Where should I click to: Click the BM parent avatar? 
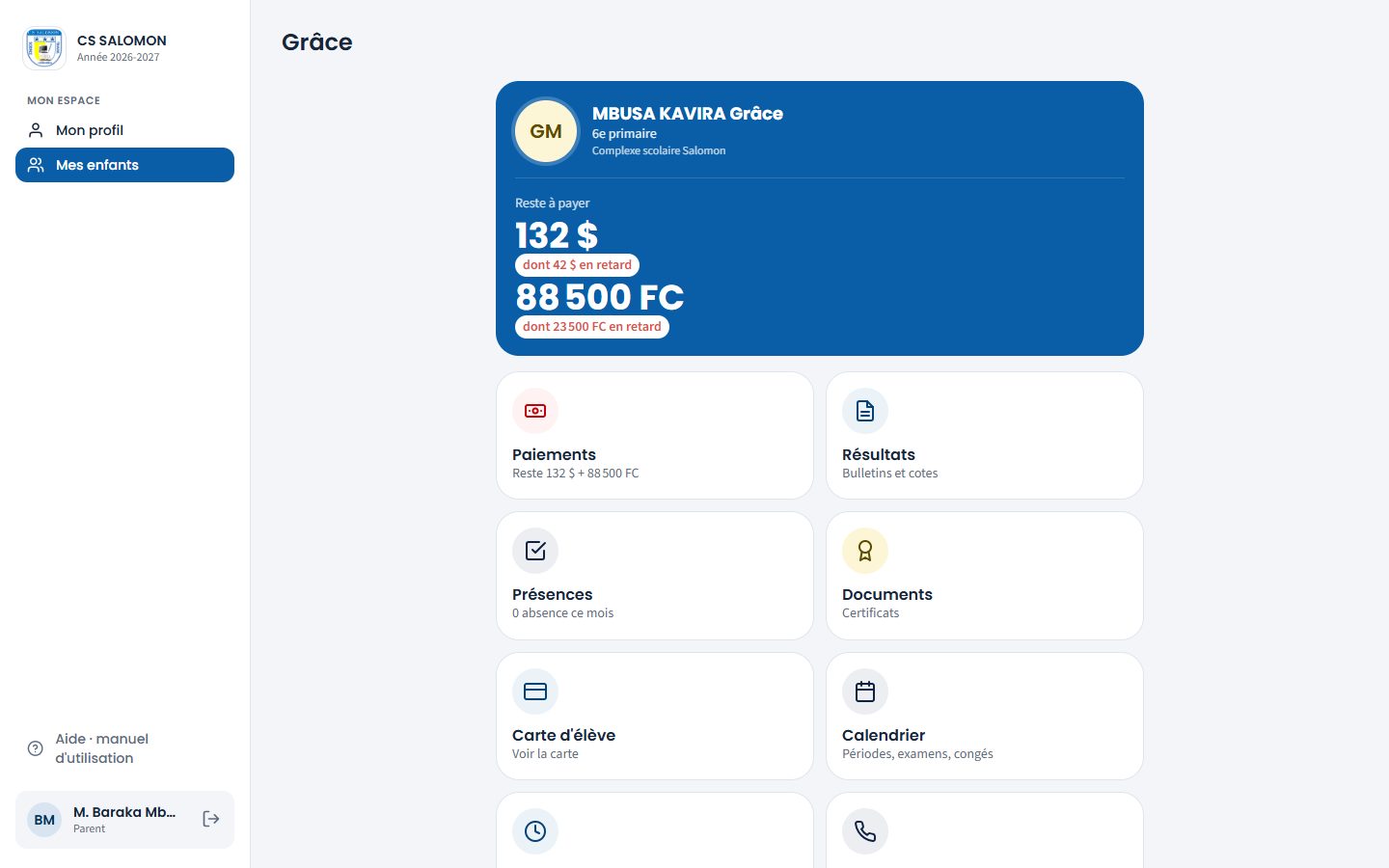click(44, 820)
